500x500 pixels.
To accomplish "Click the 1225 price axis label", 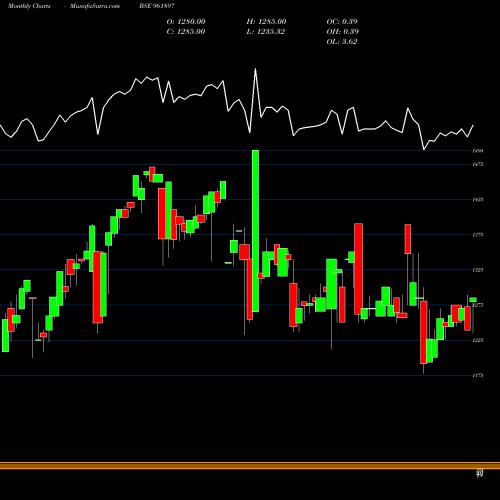I will [478, 340].
